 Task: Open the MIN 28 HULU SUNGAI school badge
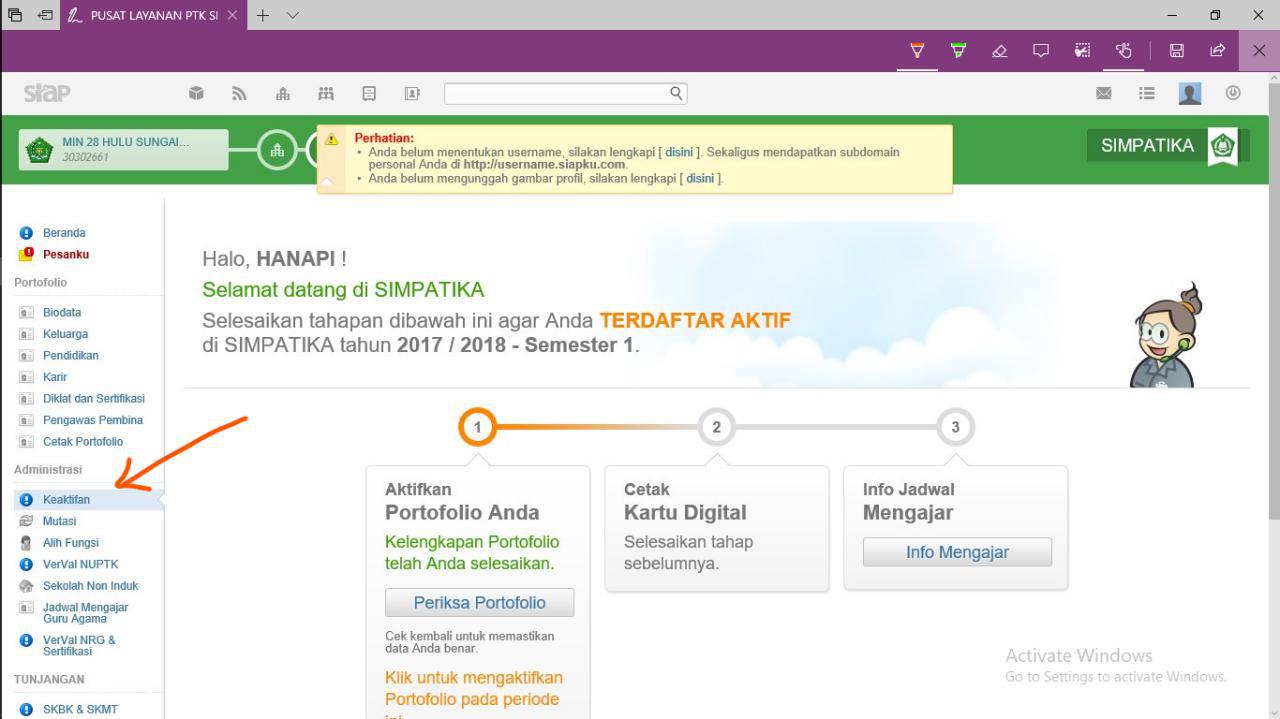click(124, 149)
